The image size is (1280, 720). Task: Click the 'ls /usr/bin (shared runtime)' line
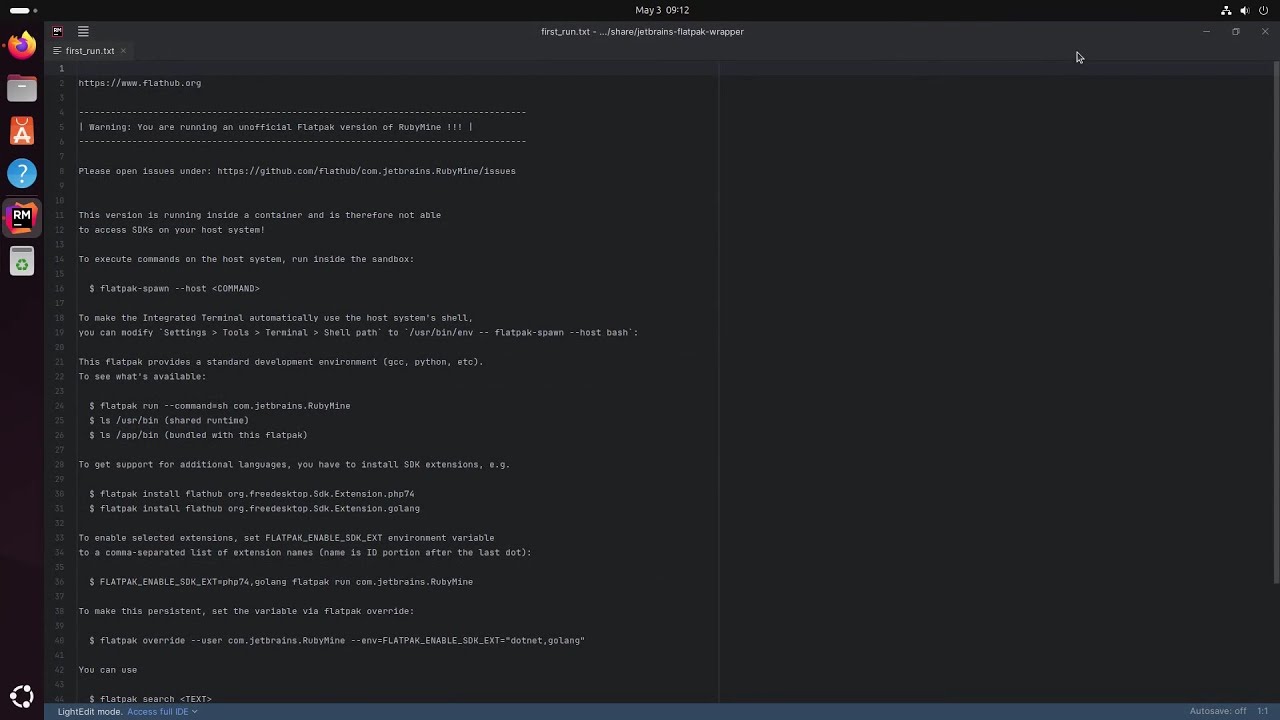click(169, 421)
